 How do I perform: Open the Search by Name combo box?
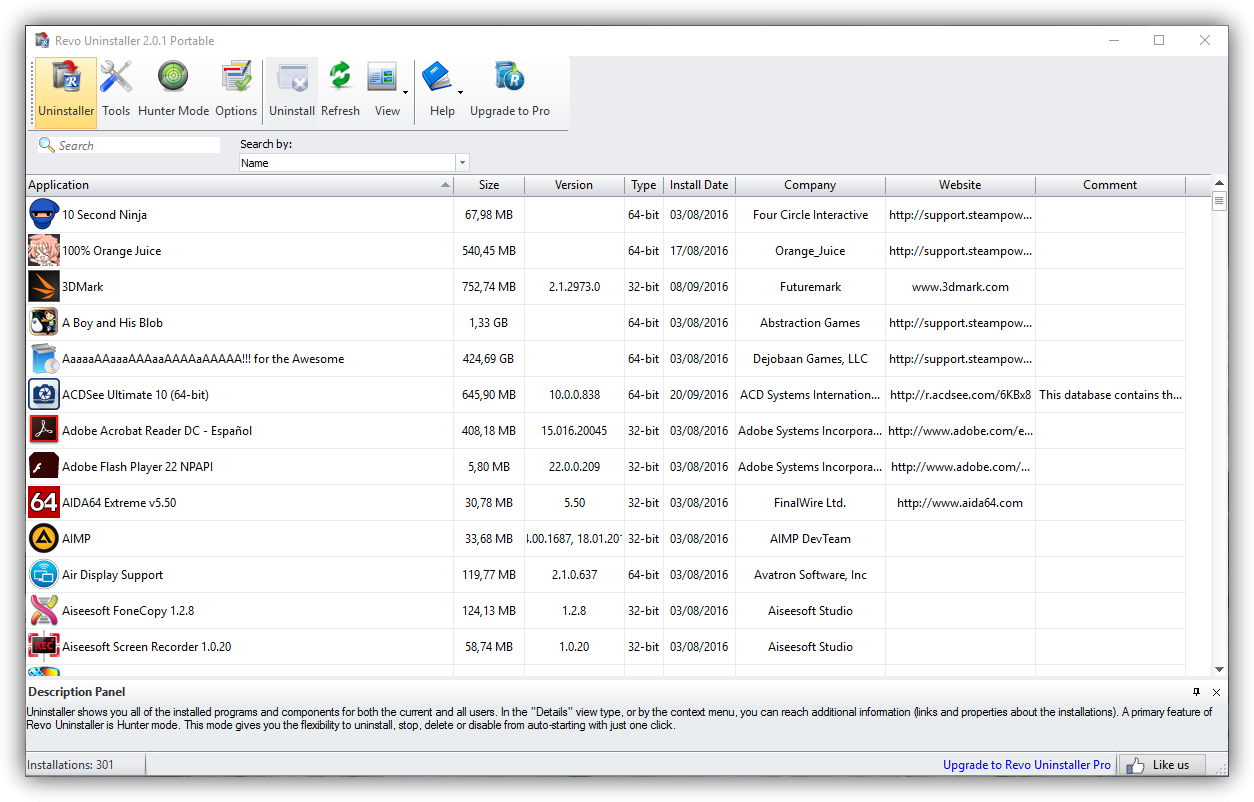[x=354, y=163]
